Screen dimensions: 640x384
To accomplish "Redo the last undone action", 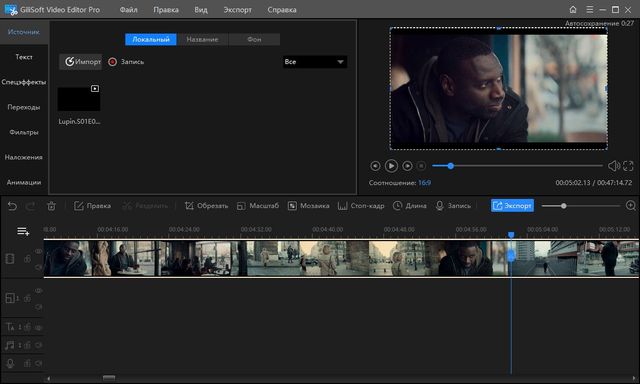I will [x=31, y=206].
